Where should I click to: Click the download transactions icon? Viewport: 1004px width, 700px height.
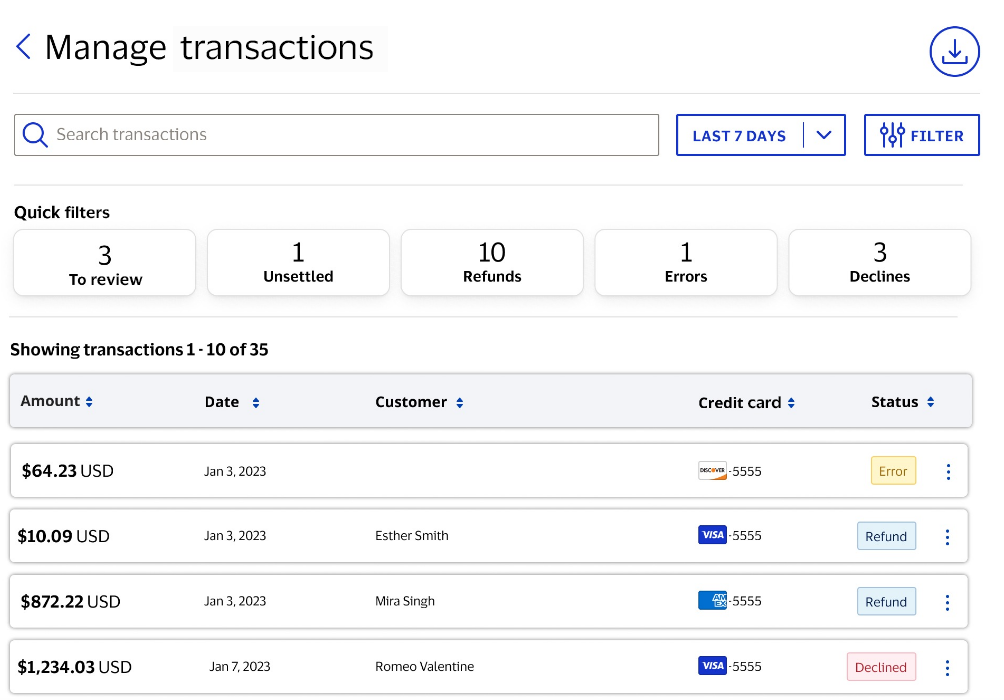(954, 52)
